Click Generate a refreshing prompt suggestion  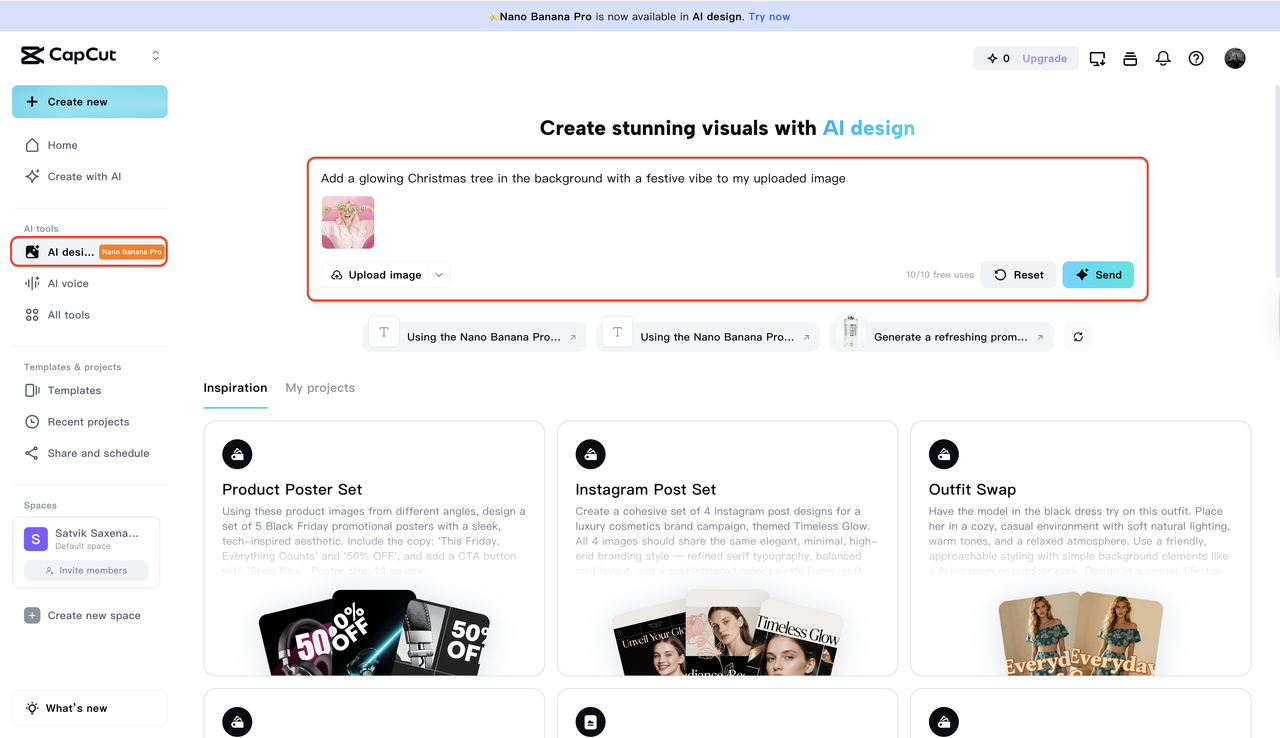pos(943,337)
